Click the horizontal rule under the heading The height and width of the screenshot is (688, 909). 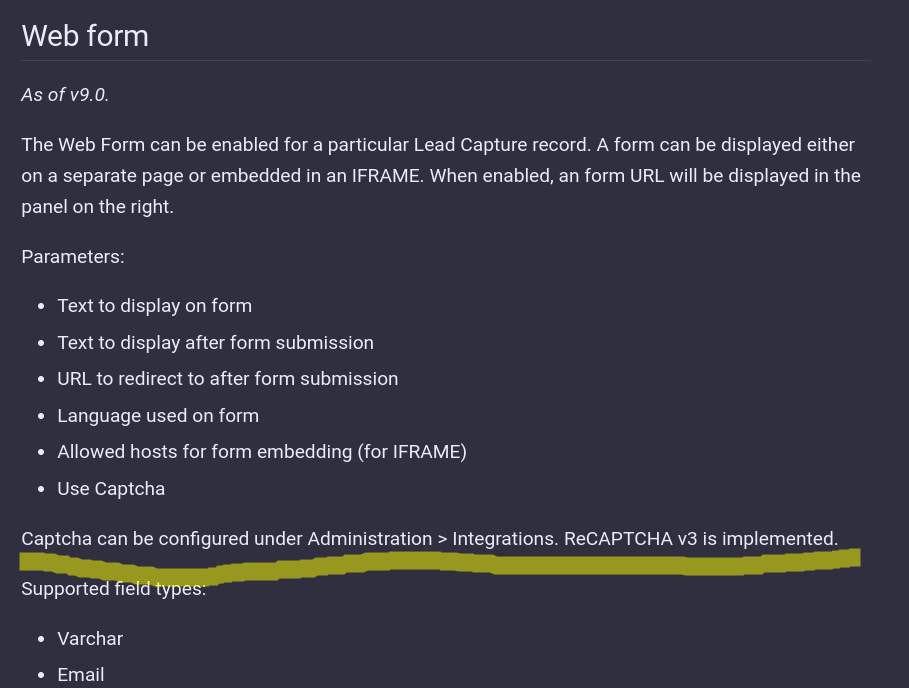click(x=445, y=61)
